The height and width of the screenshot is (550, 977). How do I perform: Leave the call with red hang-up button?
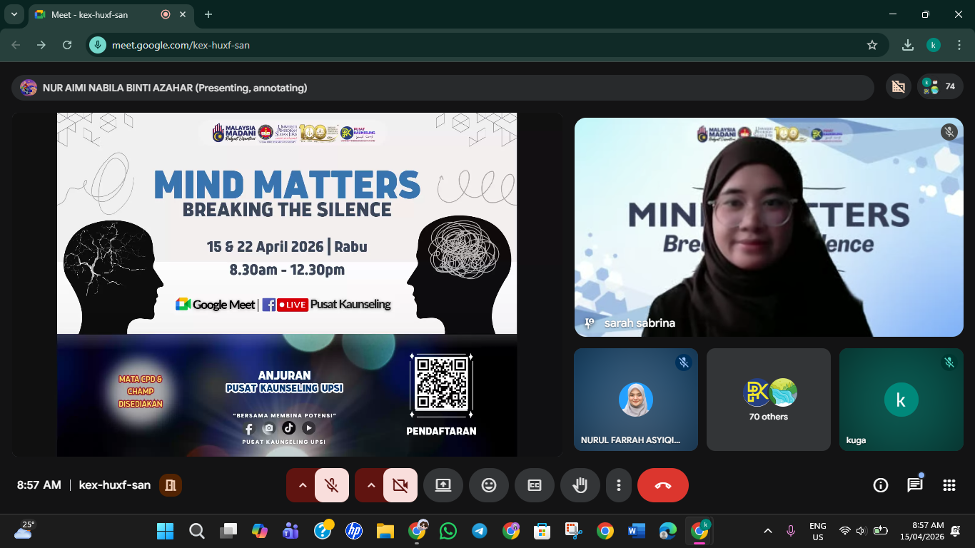point(662,485)
